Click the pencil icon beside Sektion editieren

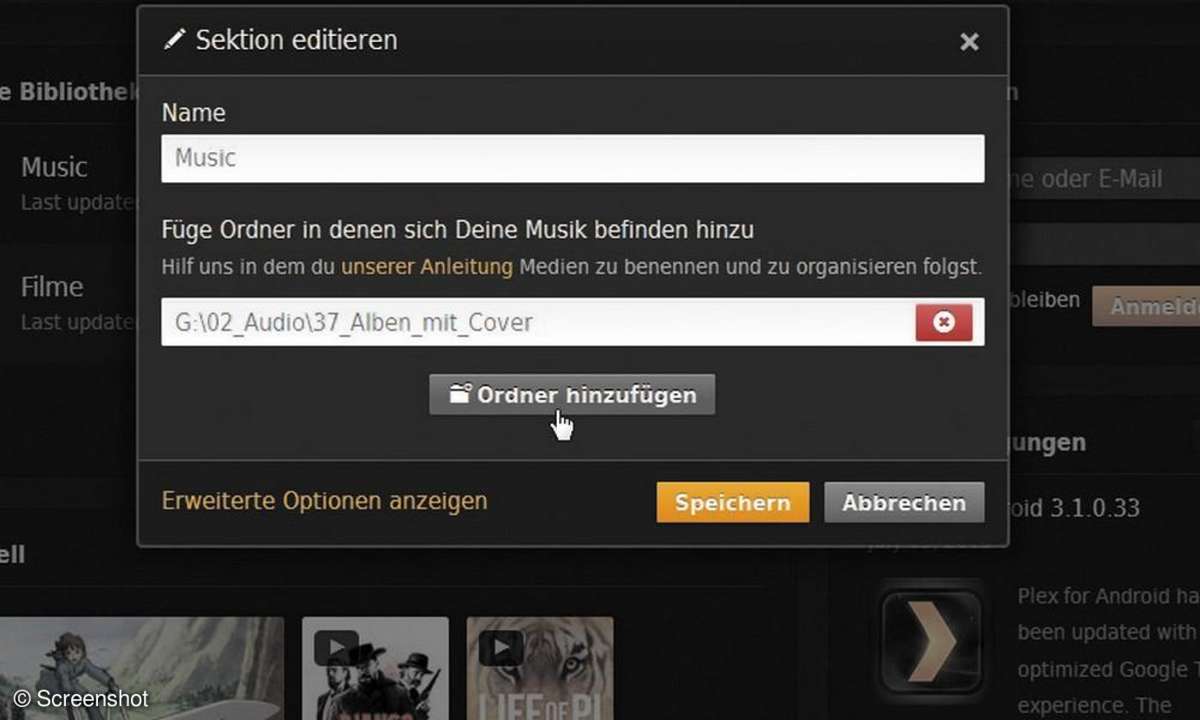[175, 40]
